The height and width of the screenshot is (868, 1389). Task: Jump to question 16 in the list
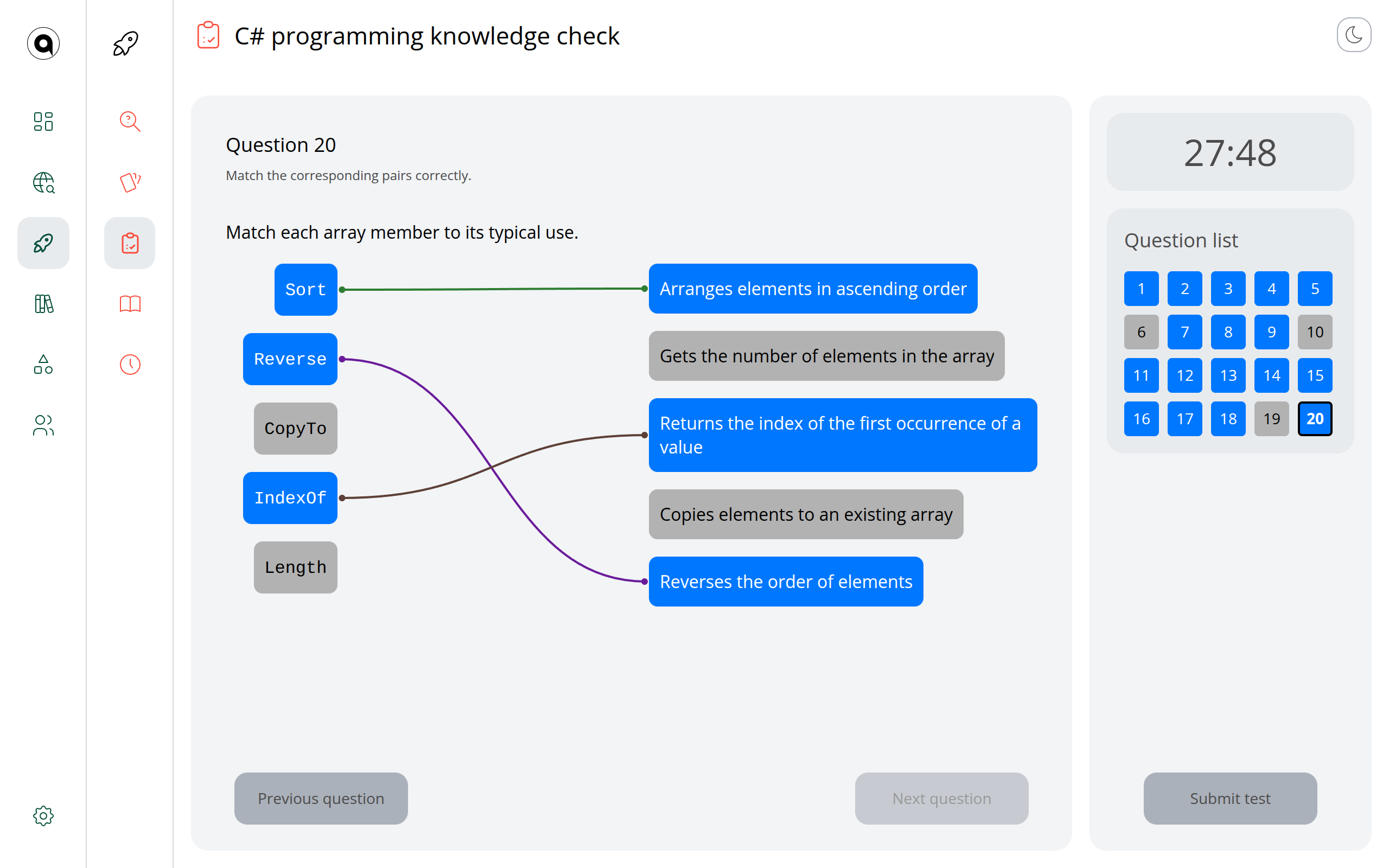click(x=1142, y=419)
